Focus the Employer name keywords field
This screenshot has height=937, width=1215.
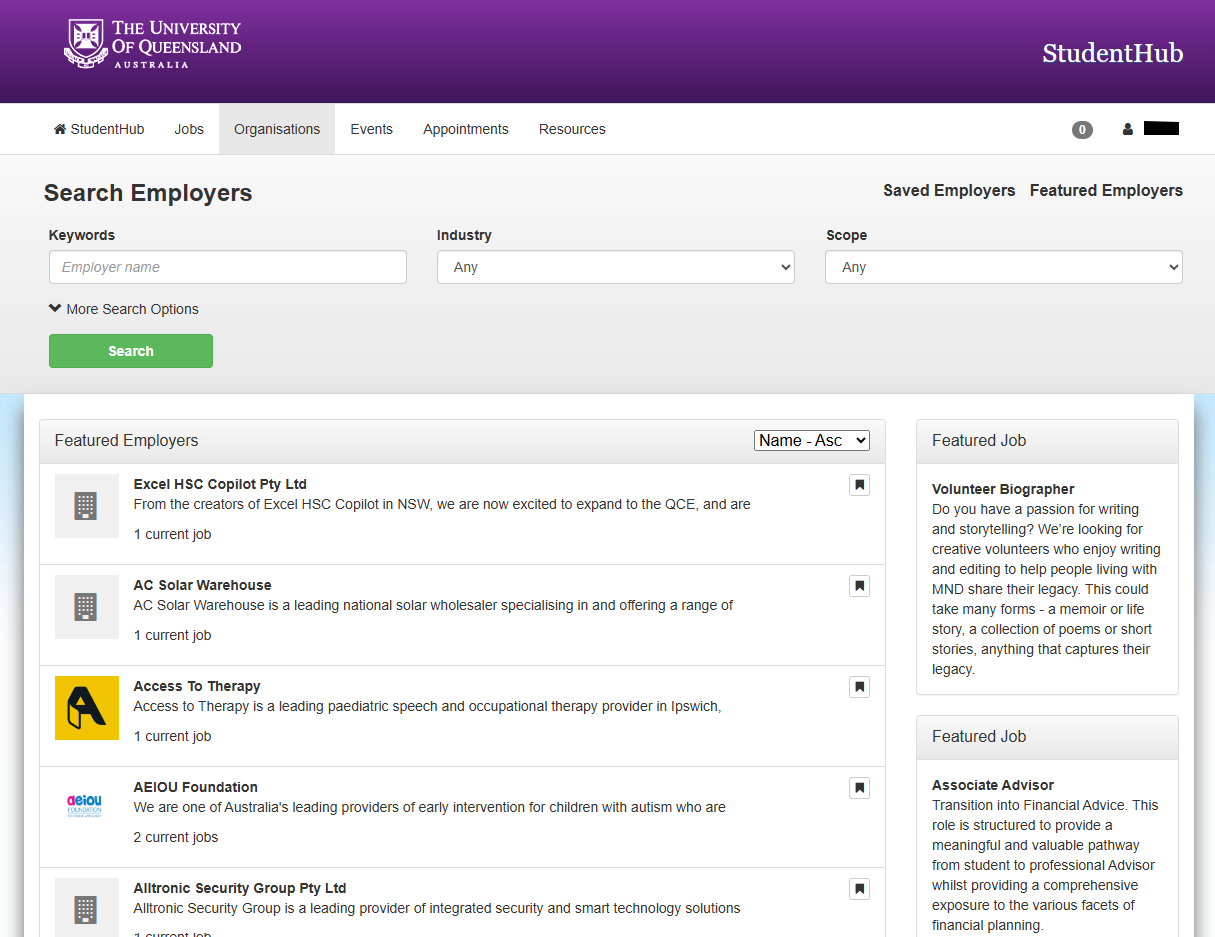pos(228,267)
